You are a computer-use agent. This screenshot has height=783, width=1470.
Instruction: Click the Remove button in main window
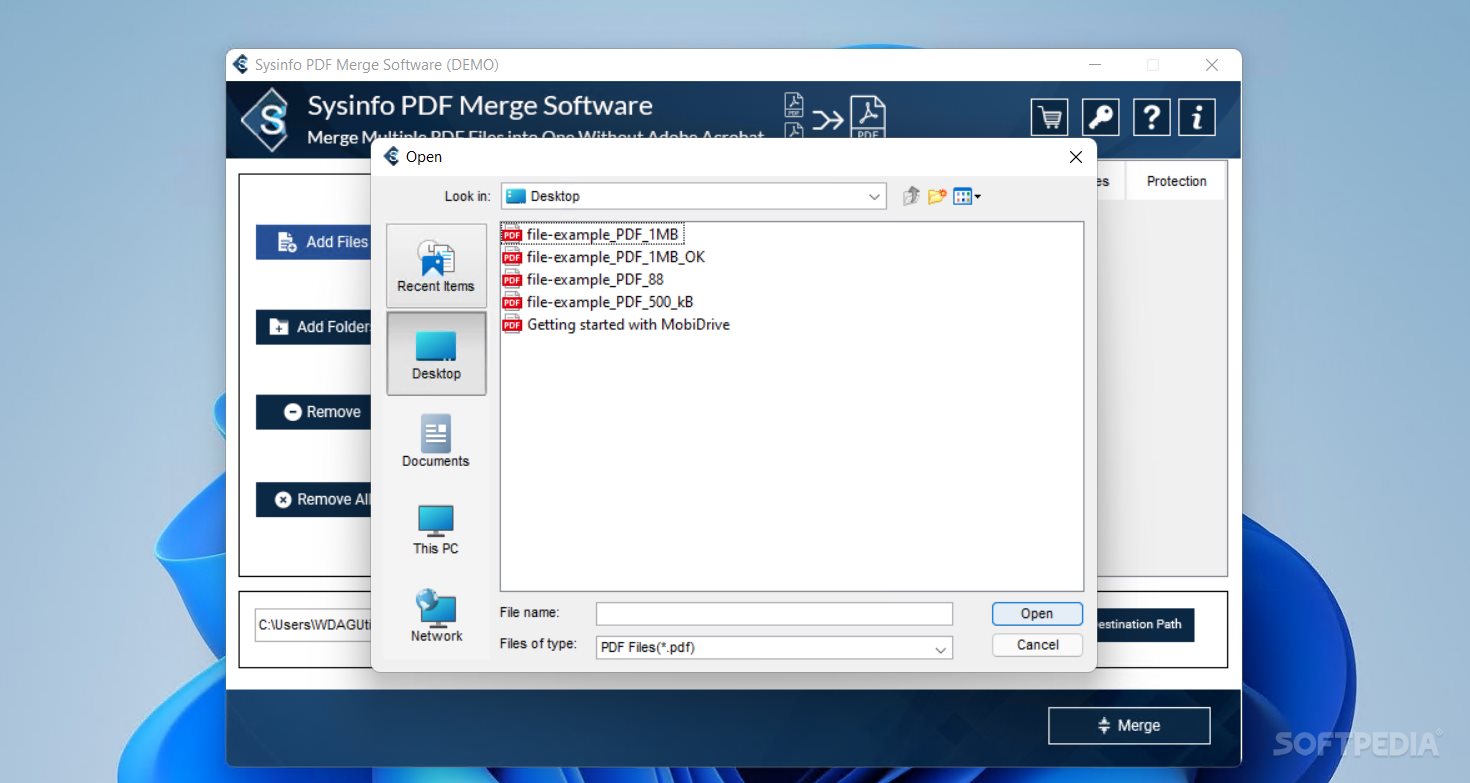(x=313, y=412)
